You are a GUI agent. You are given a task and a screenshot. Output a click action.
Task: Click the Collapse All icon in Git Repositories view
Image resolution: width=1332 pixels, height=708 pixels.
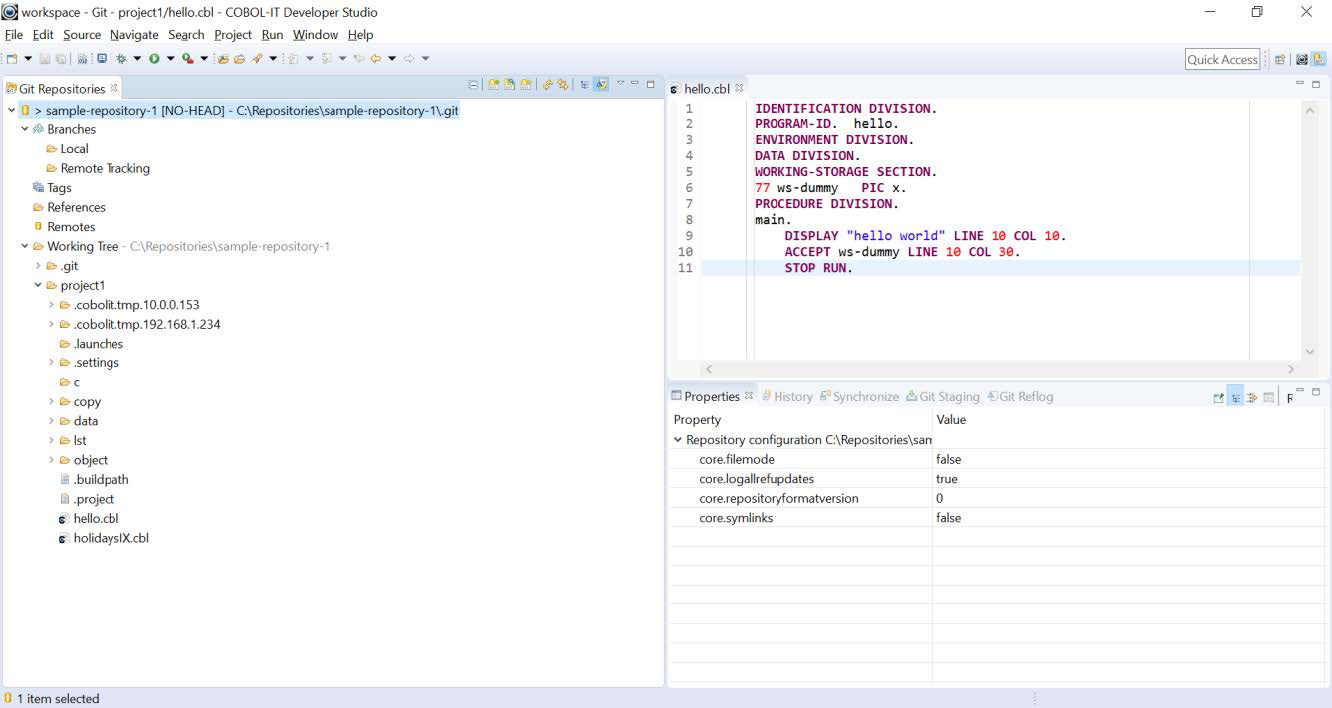[x=473, y=84]
